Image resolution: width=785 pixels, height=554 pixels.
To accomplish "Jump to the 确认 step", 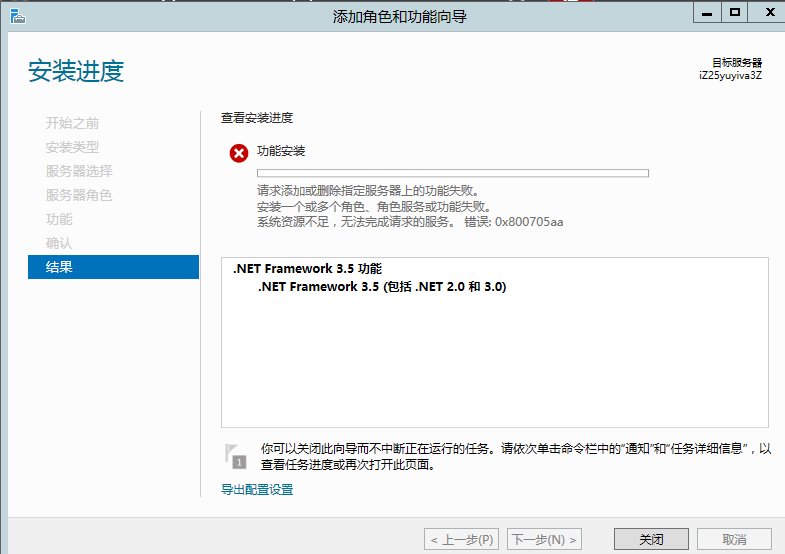I will click(59, 243).
